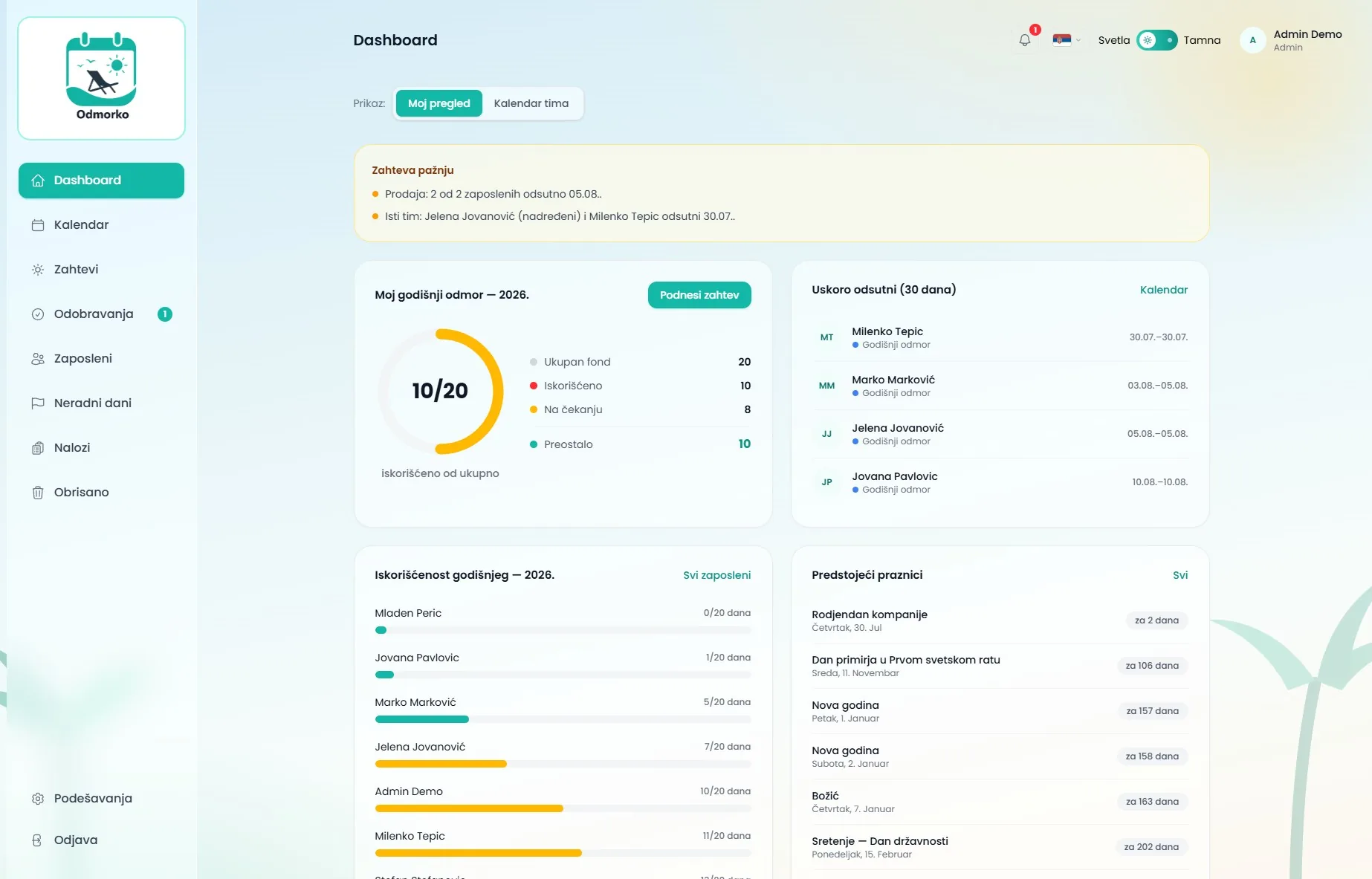Open Podešavanja gear icon

[x=38, y=799]
